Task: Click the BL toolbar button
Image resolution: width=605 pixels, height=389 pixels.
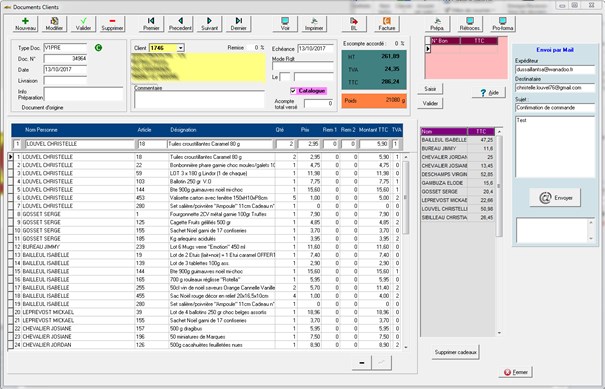Action: (x=353, y=24)
